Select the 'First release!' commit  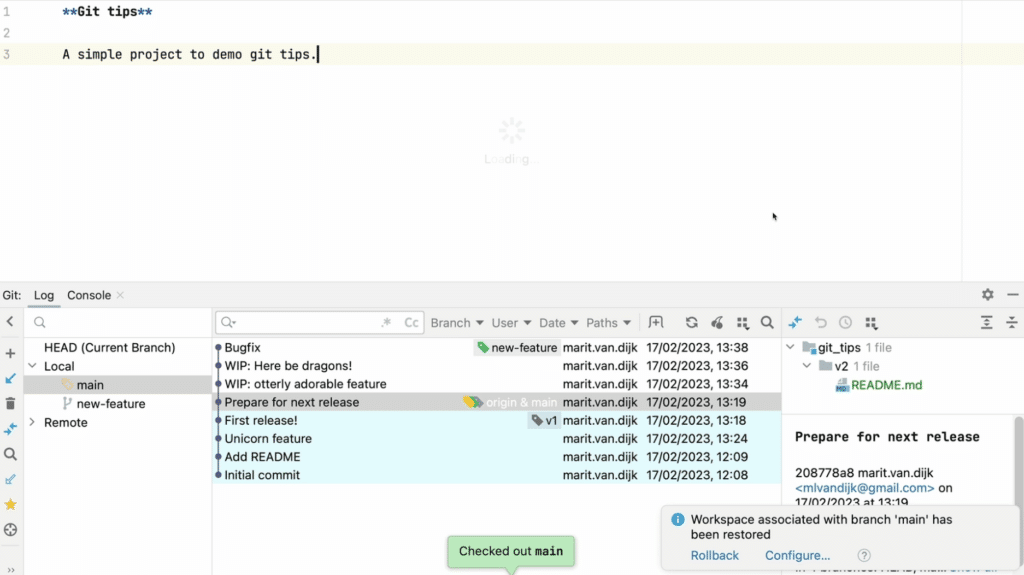click(497, 421)
